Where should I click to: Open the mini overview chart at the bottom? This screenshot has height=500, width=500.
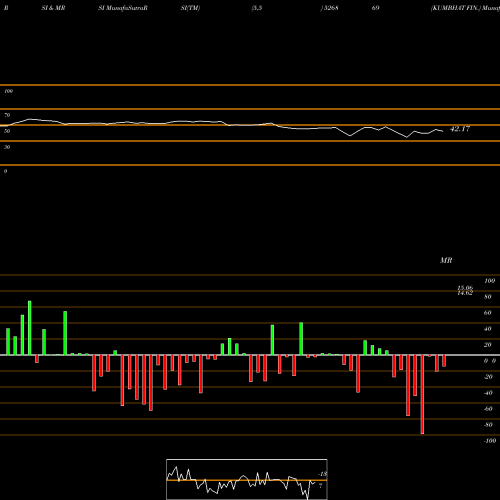pyautogui.click(x=247, y=479)
